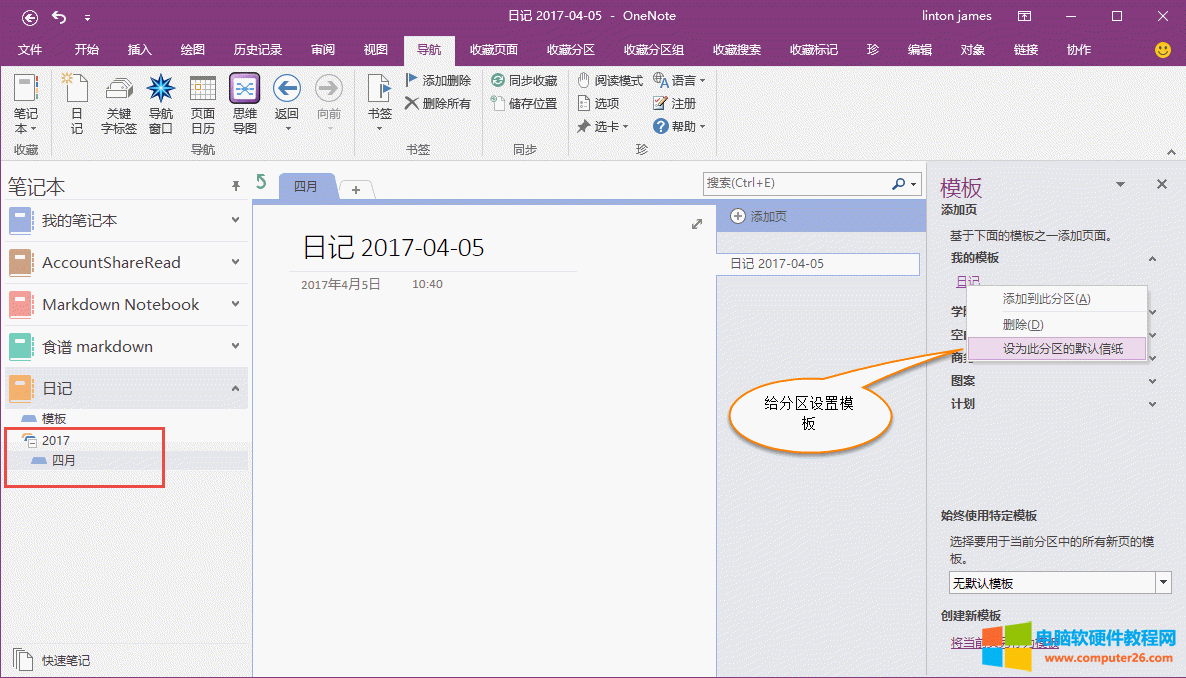Expand the full page view arrow
Image resolution: width=1186 pixels, height=678 pixels.
click(697, 225)
